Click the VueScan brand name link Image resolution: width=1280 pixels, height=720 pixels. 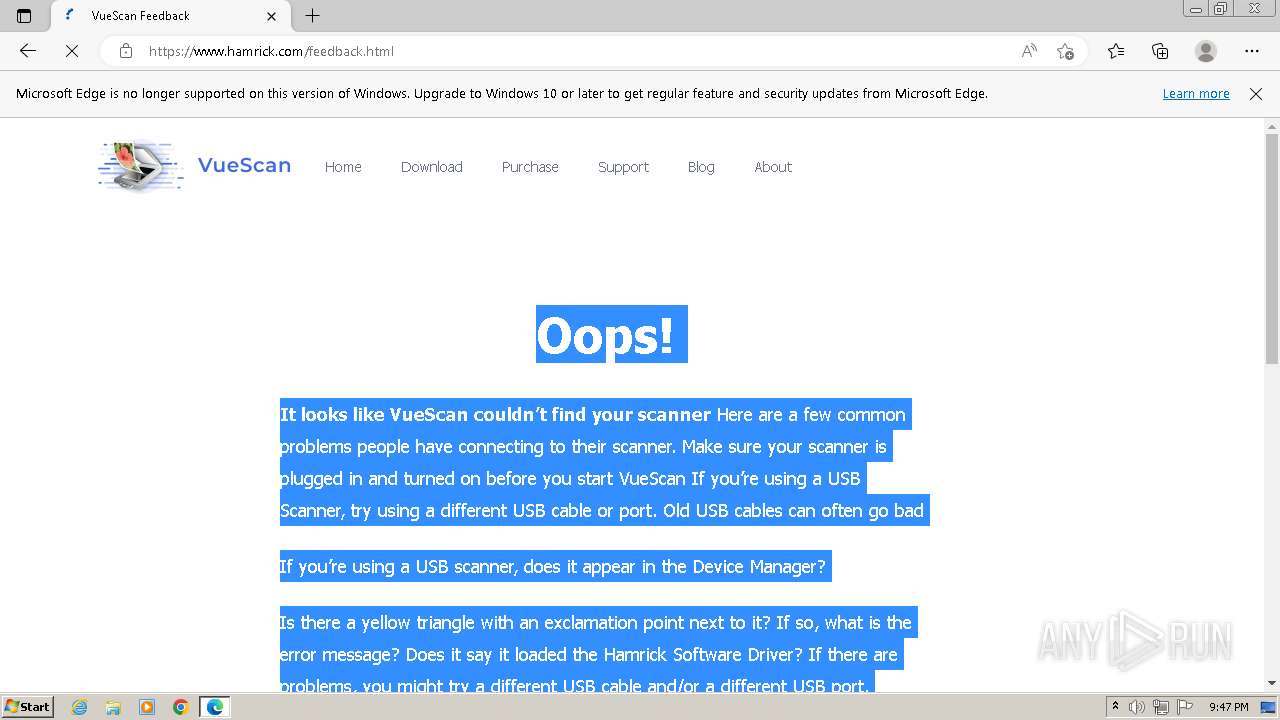click(x=244, y=166)
